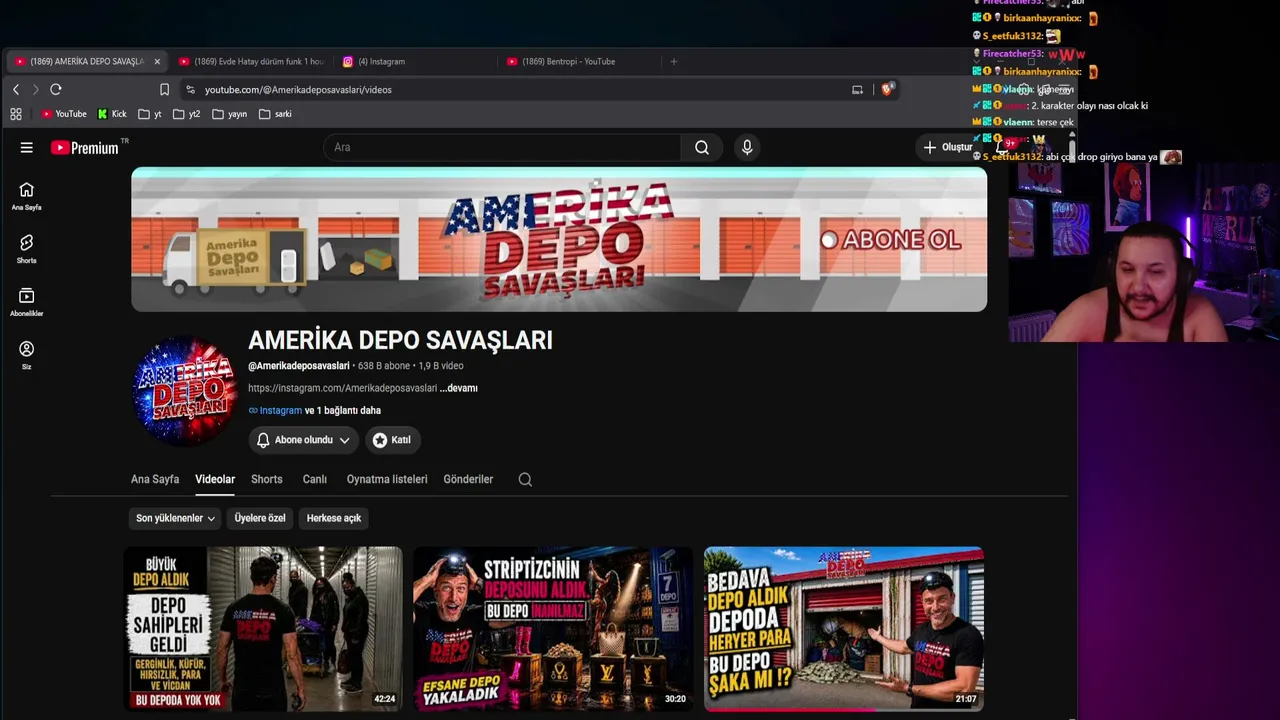
Task: Click the site info icon beside the URL
Action: (190, 89)
